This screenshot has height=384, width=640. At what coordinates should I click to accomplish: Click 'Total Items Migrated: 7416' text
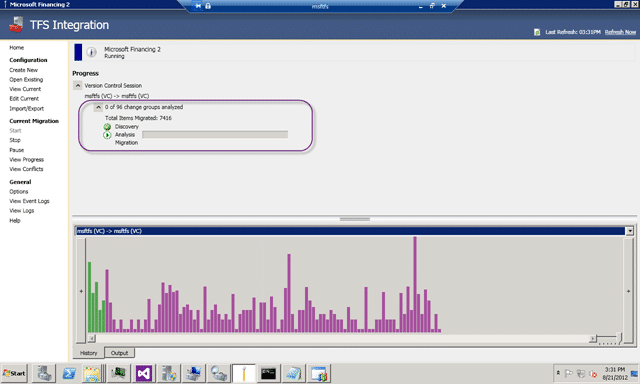click(x=138, y=118)
